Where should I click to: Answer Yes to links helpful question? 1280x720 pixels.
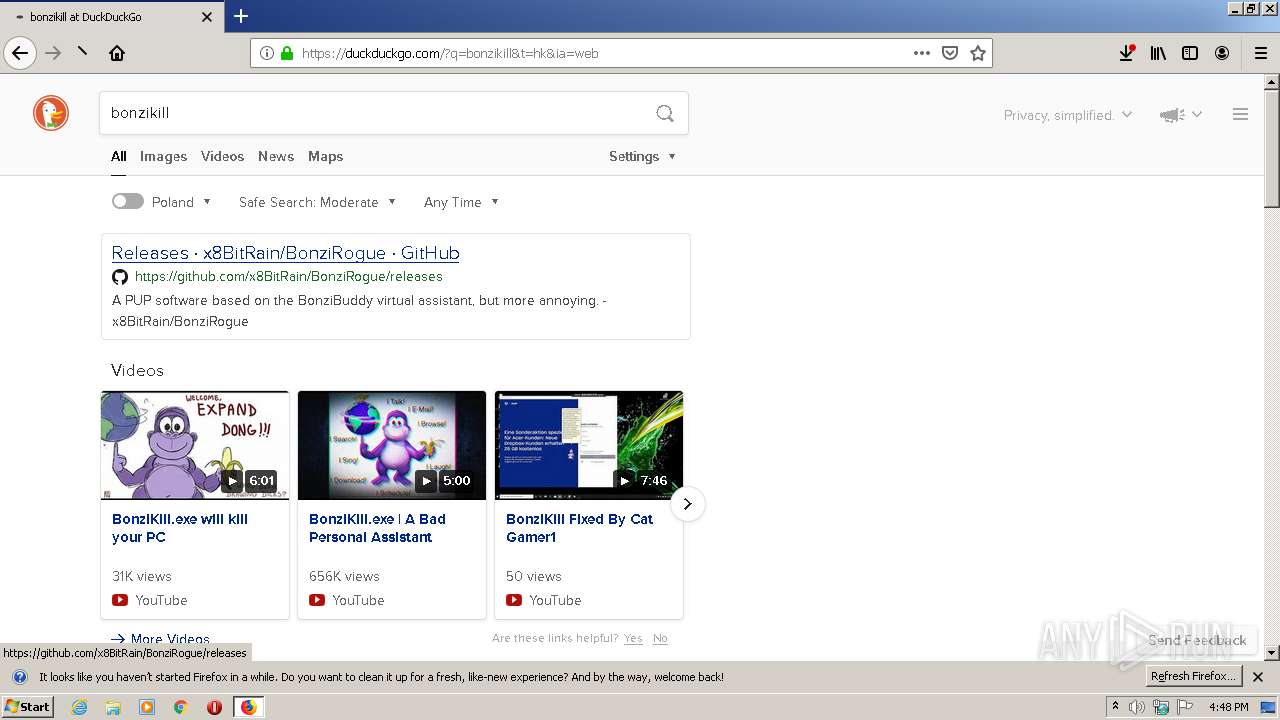(633, 638)
